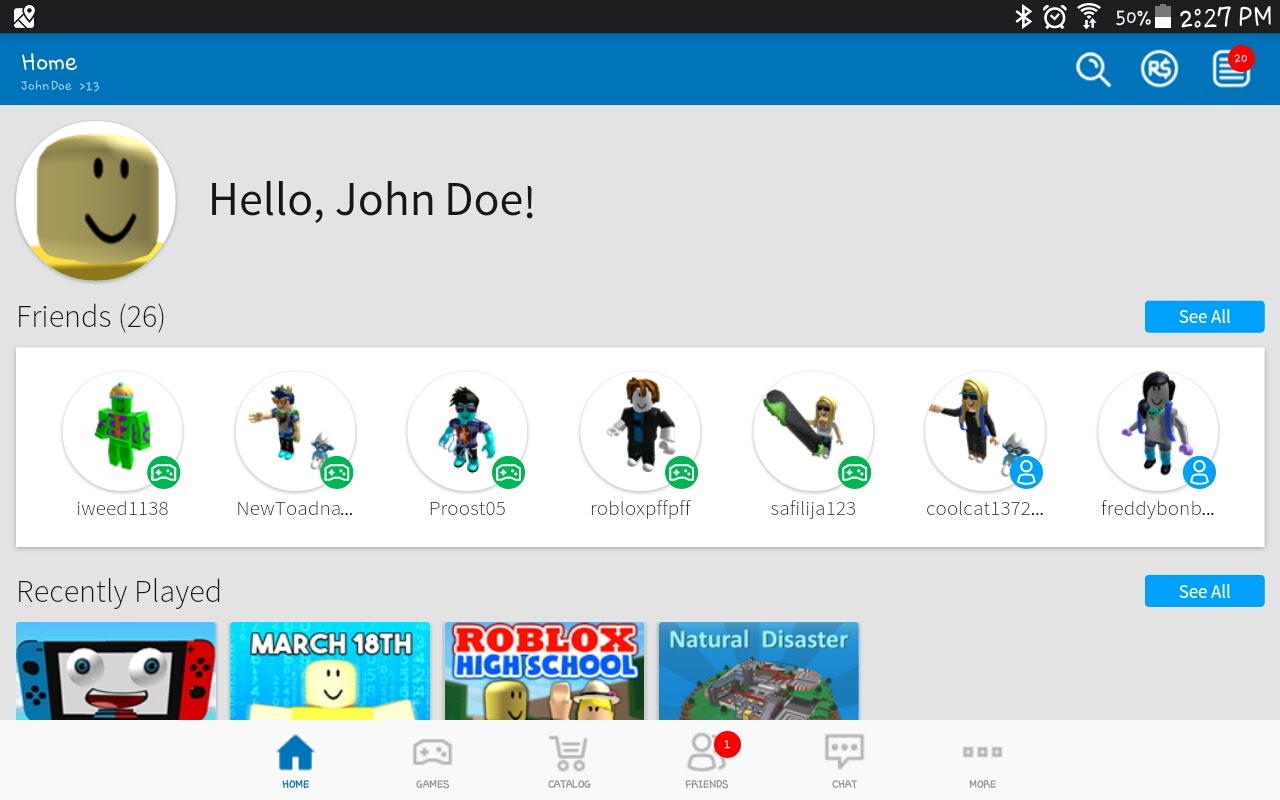This screenshot has width=1280, height=800.
Task: Open freddybonb... avatar
Action: pyautogui.click(x=1158, y=431)
